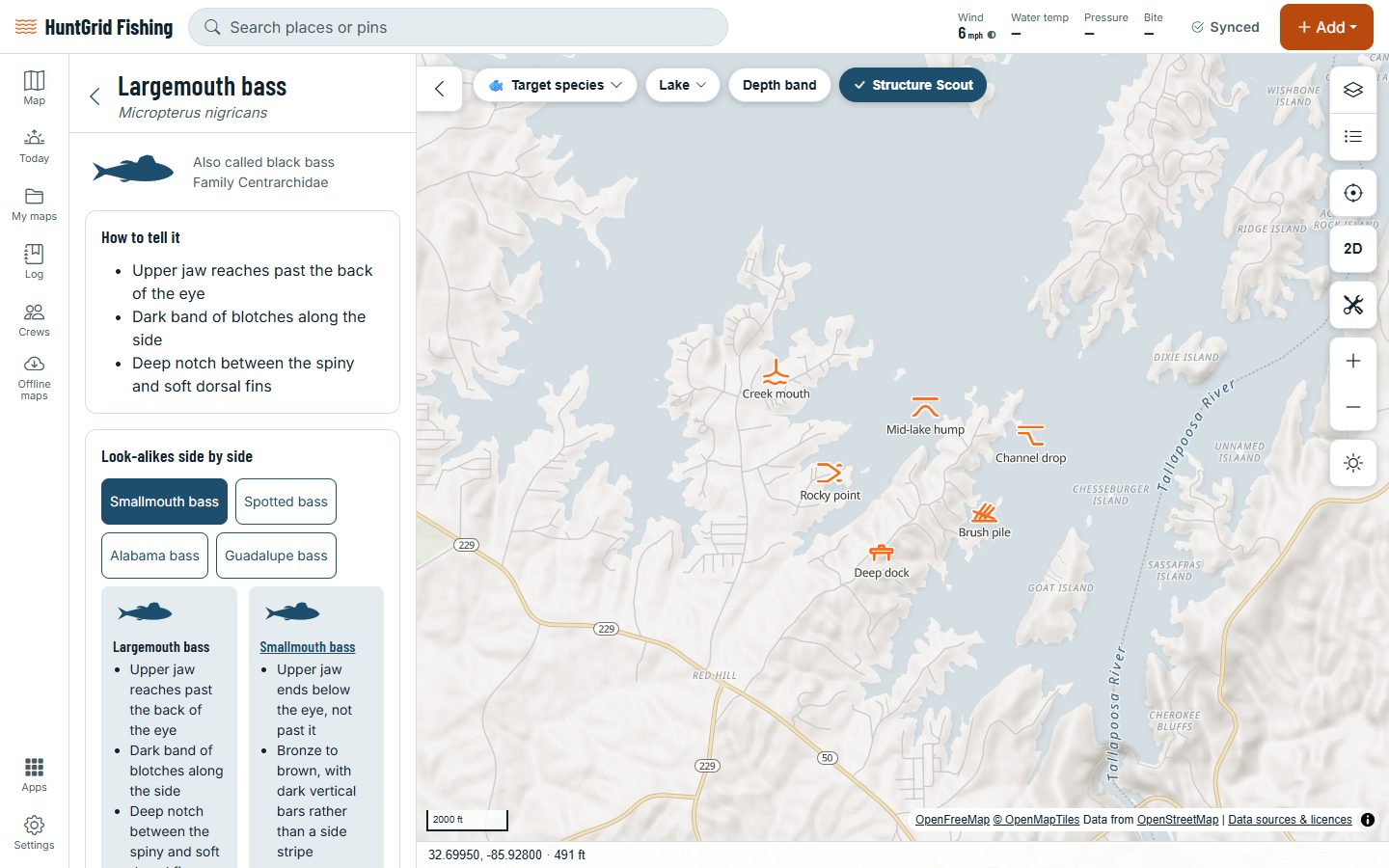Expand the Target species dropdown
Screen dimensions: 1389x868
click(x=555, y=85)
